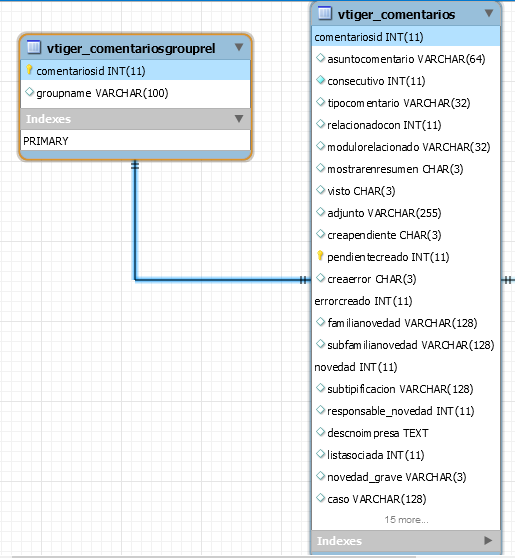
Task: Click the diamond icon beside descnoimpresa TEXT
Action: point(320,432)
